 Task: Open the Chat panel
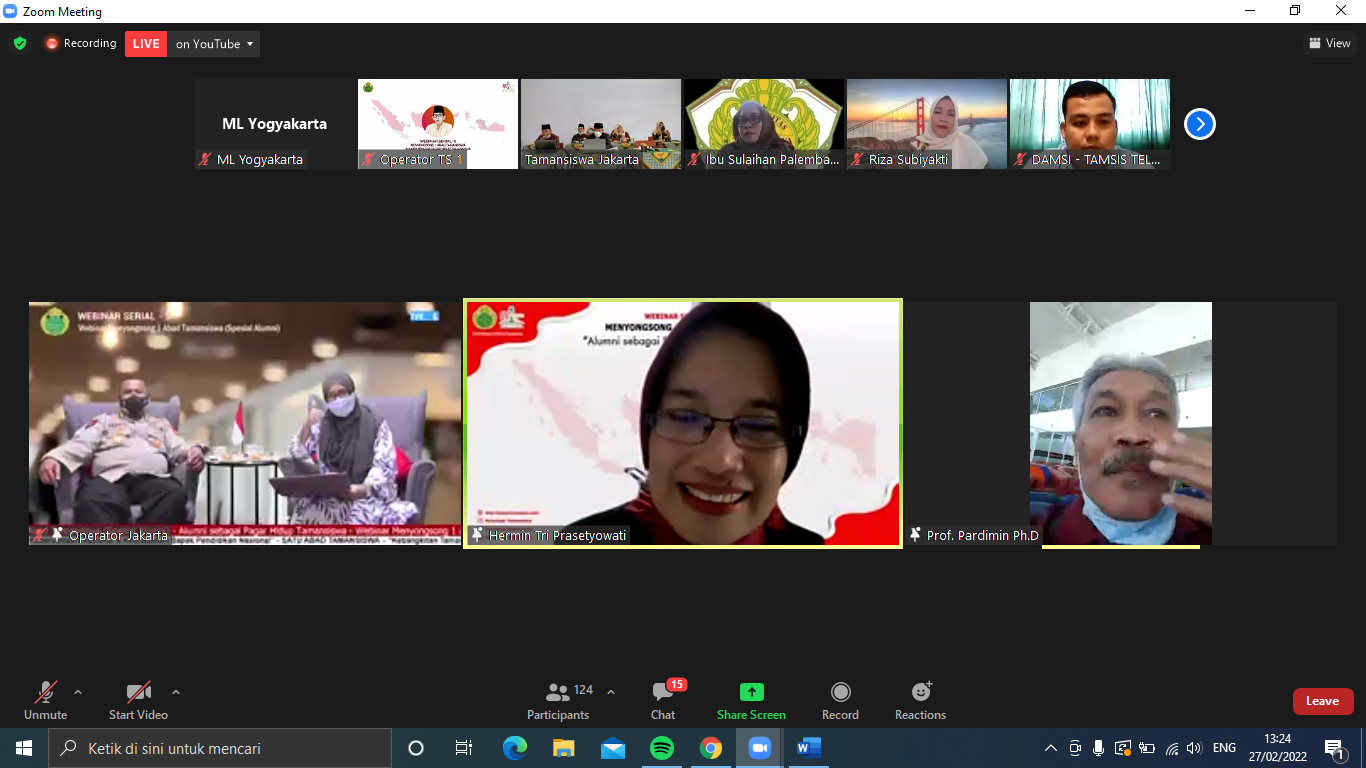(x=663, y=701)
